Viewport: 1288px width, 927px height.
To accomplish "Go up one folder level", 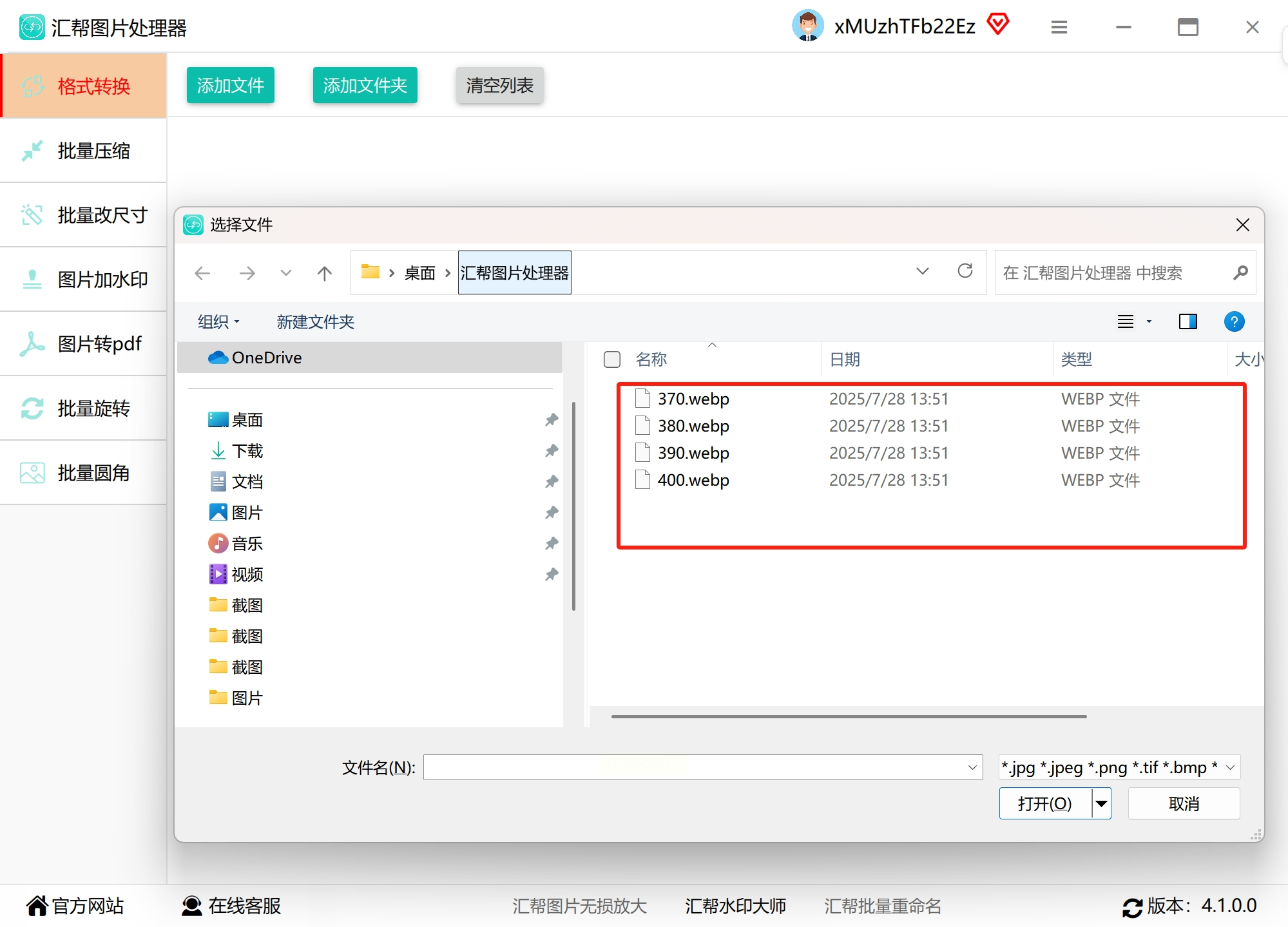I will (325, 273).
